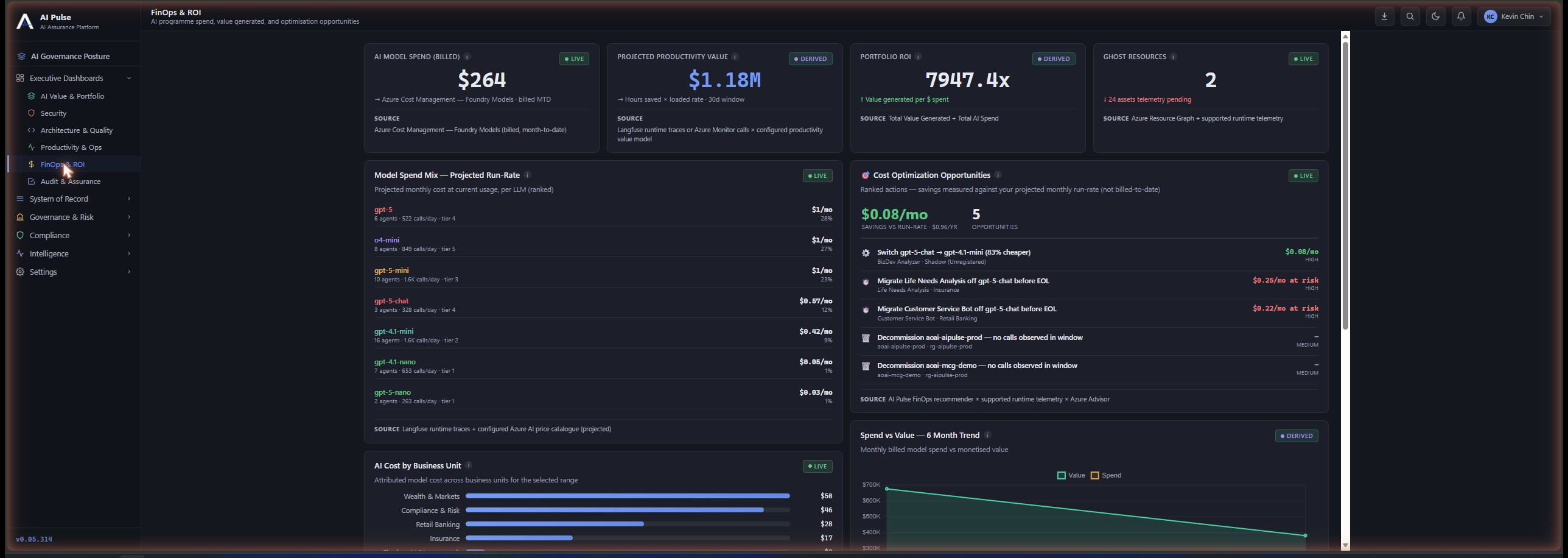The height and width of the screenshot is (558, 1568).
Task: Collapse the Executive Dashboards section
Action: [73, 78]
